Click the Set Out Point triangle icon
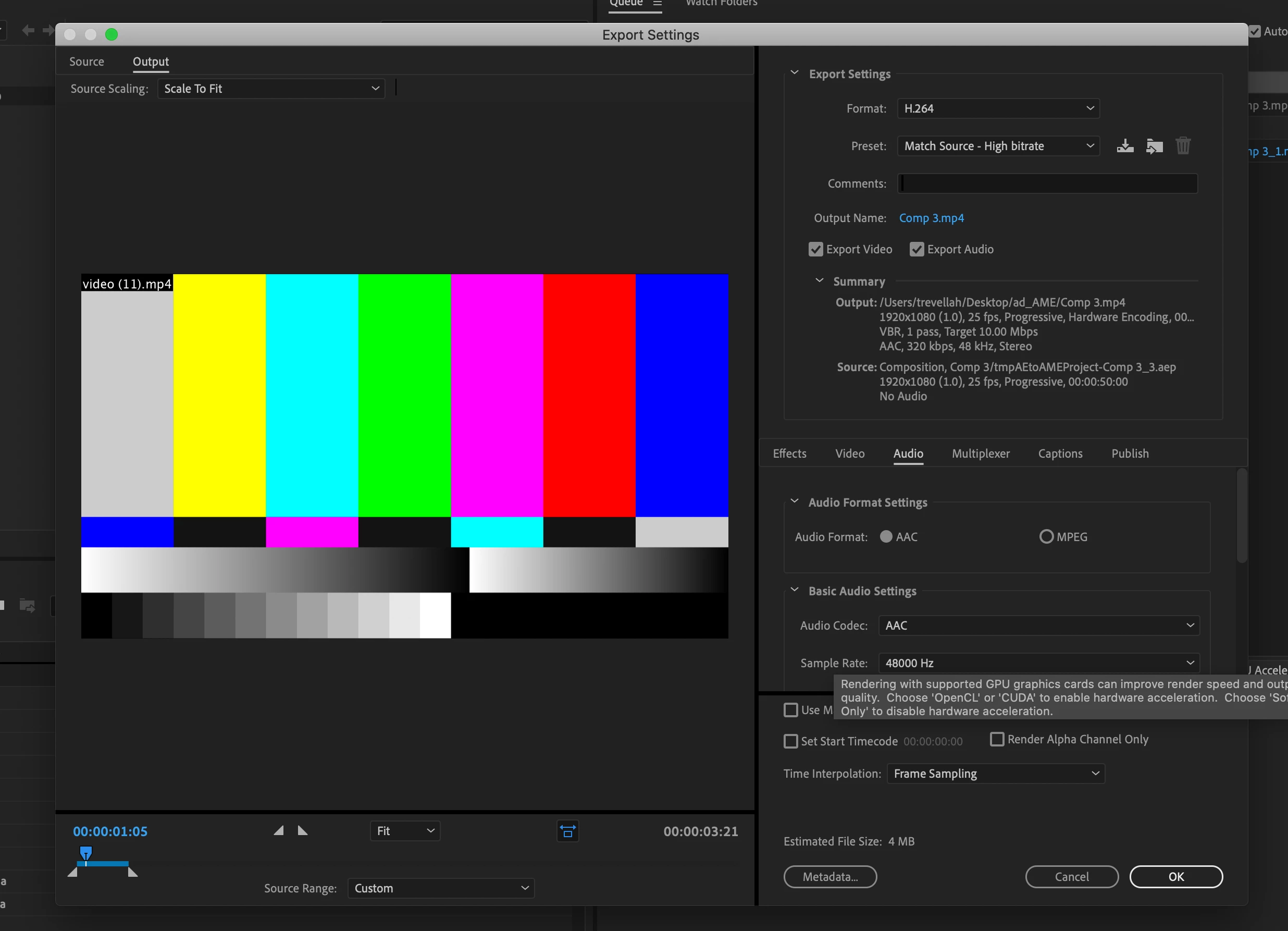The height and width of the screenshot is (931, 1288). click(303, 830)
